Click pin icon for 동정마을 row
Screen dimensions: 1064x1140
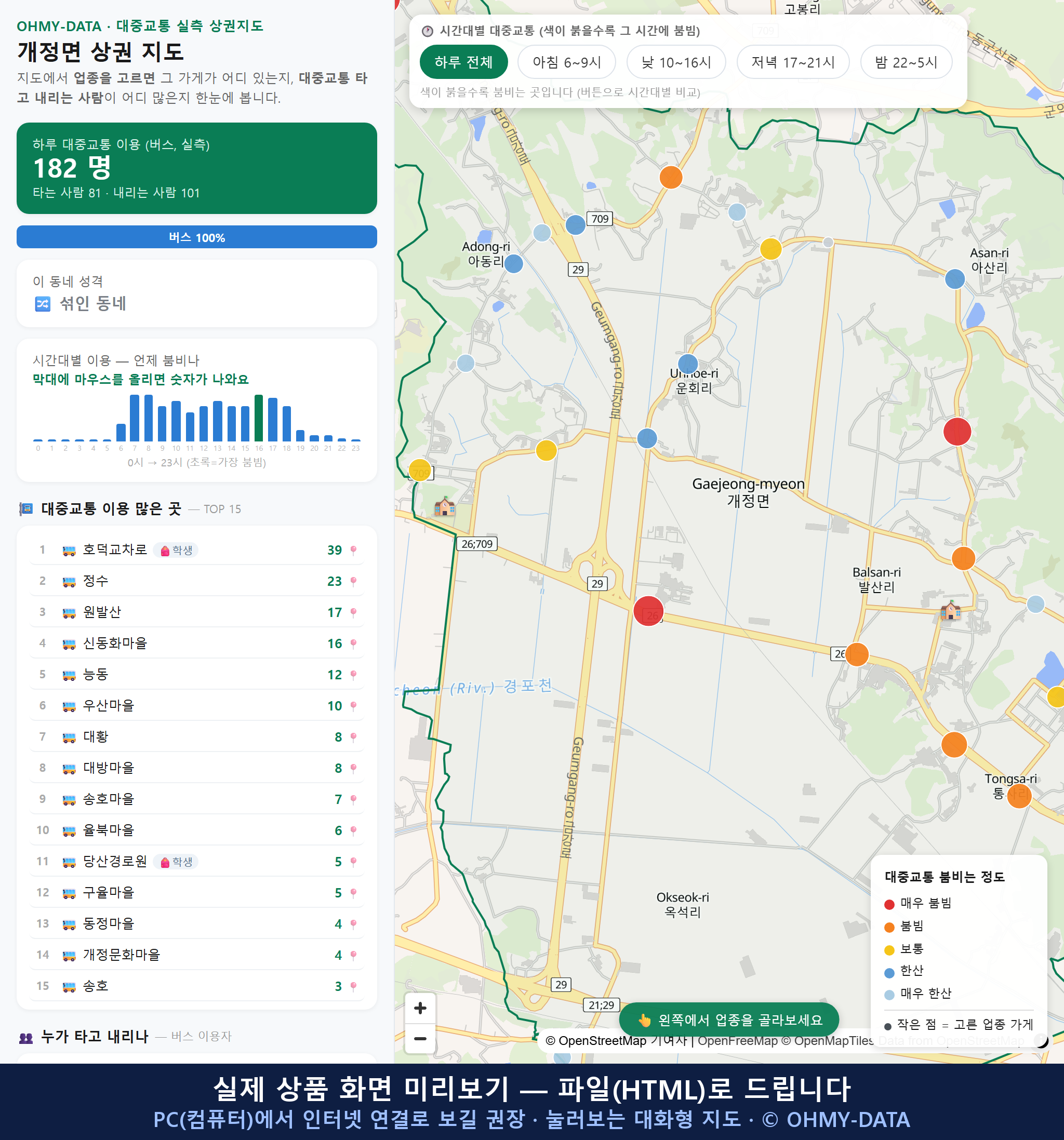tap(353, 924)
